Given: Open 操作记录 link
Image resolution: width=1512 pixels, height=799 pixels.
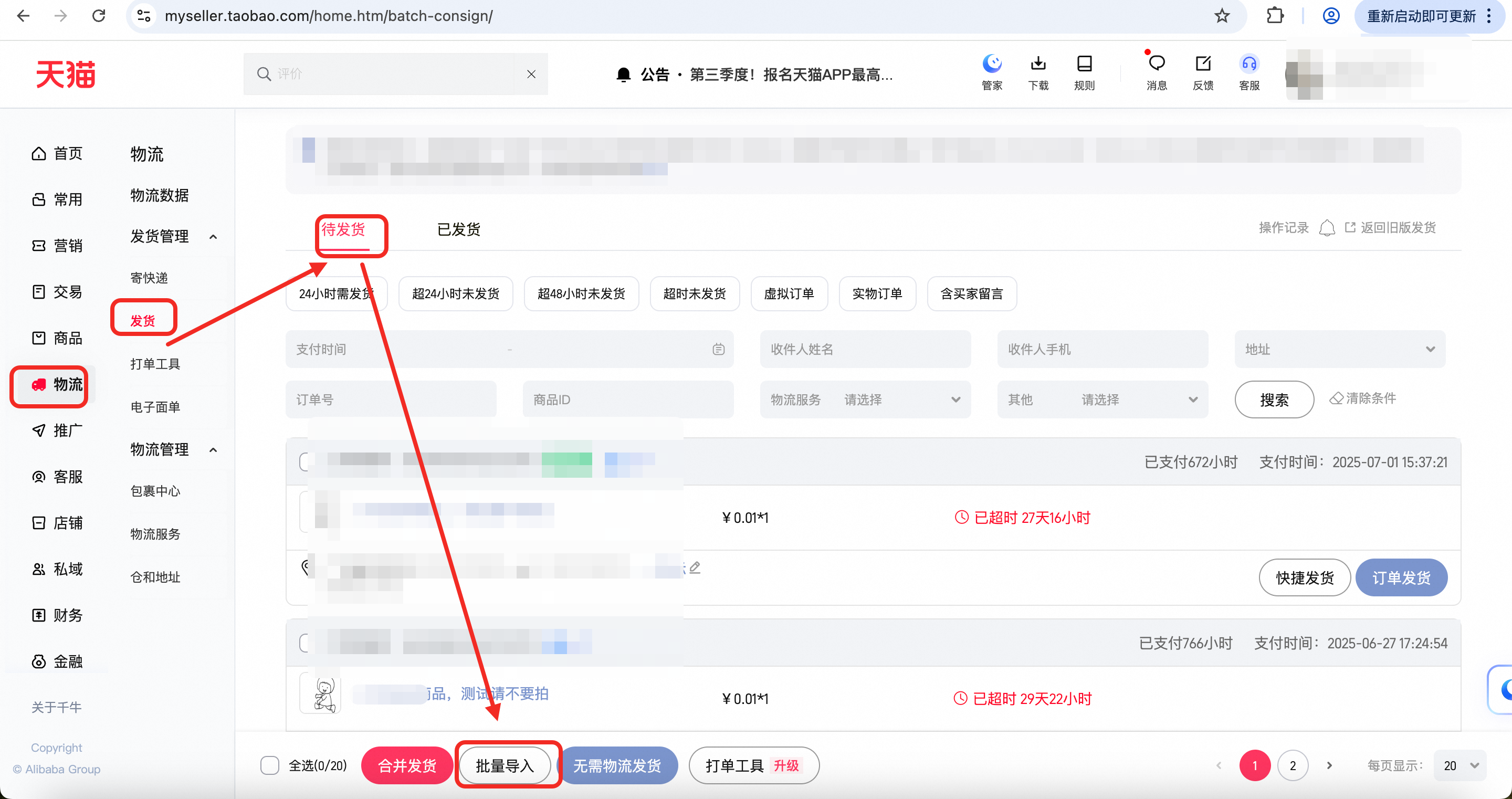Looking at the screenshot, I should tap(1284, 228).
